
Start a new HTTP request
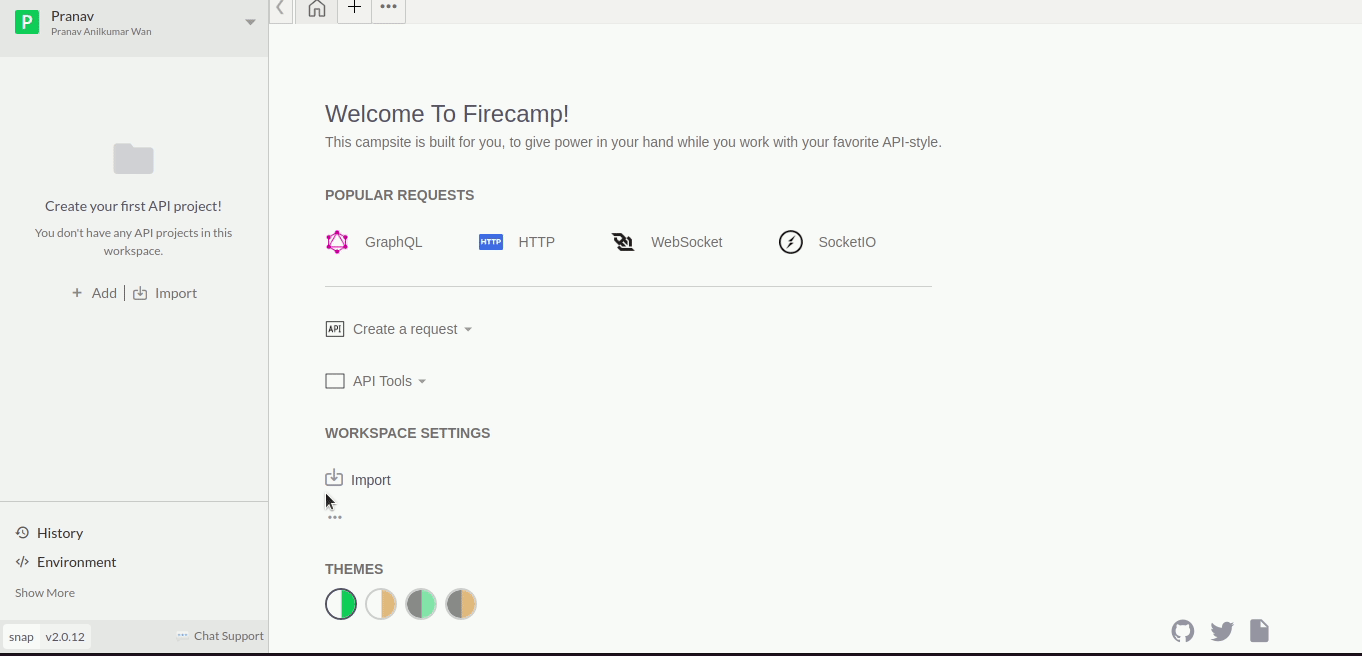tap(536, 242)
